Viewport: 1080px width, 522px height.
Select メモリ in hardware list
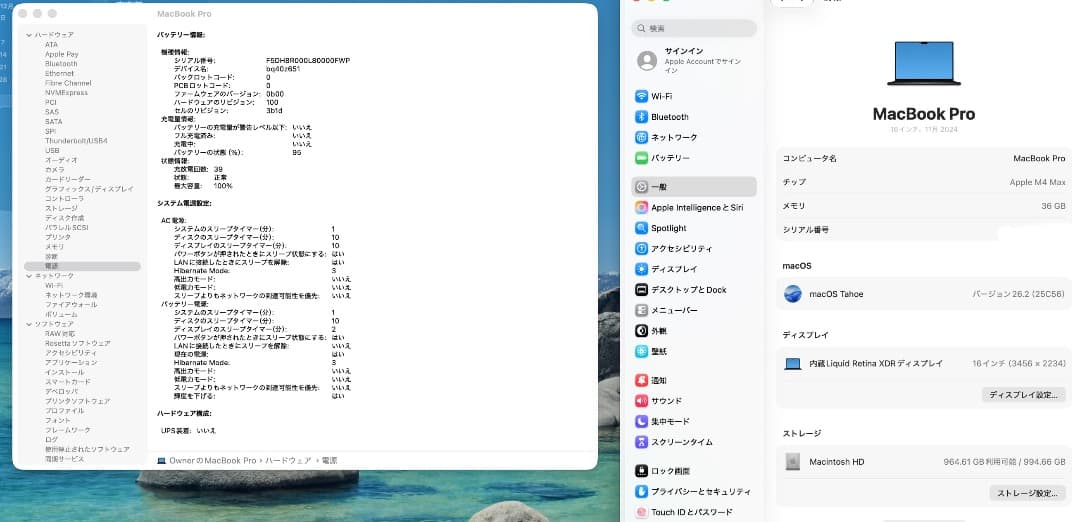[54, 247]
